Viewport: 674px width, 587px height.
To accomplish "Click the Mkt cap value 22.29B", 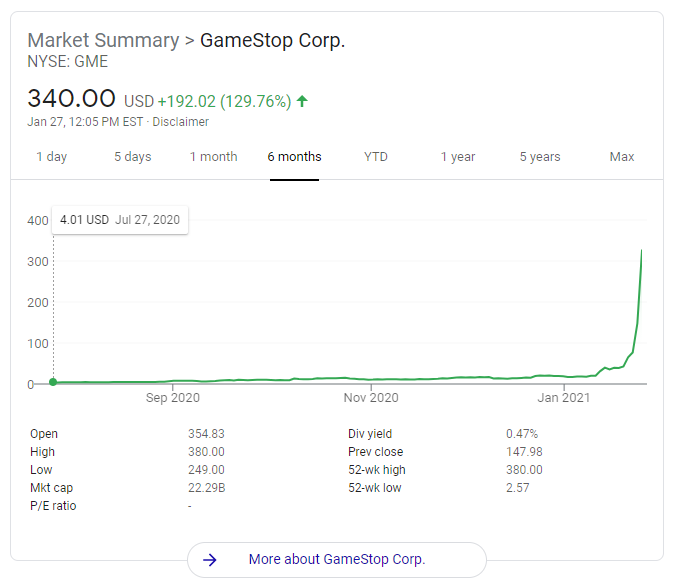I will 206,488.
